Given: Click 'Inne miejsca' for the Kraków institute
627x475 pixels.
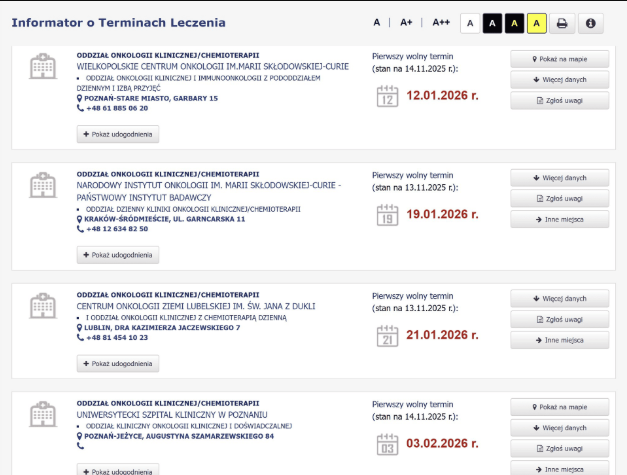Looking at the screenshot, I should pos(559,219).
